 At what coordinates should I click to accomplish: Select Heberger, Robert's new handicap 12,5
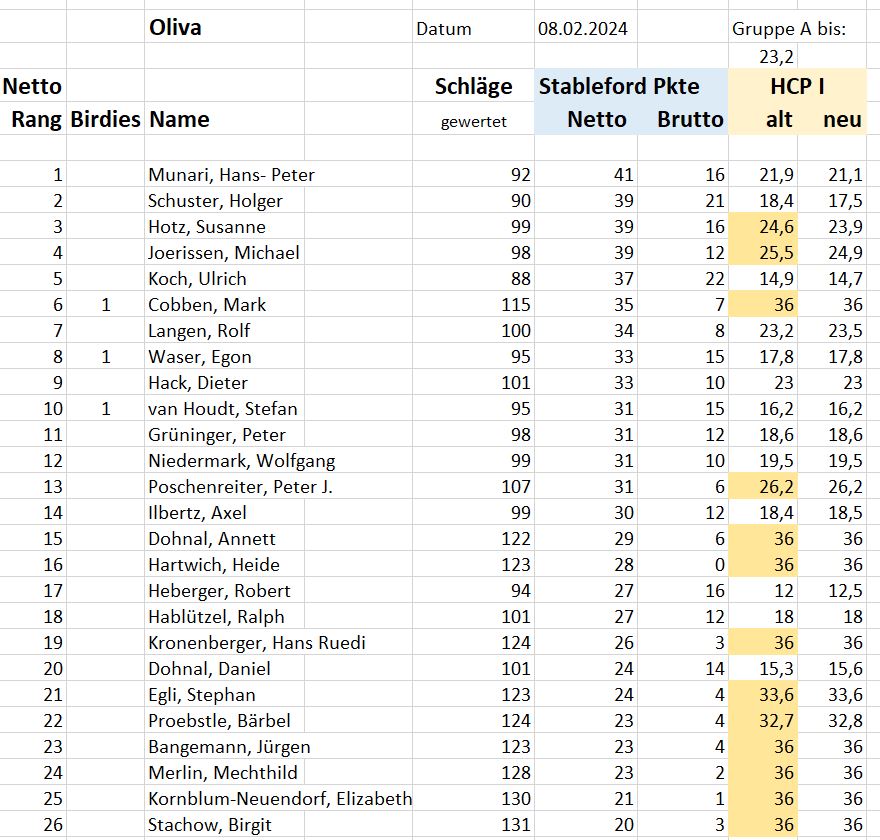pyautogui.click(x=845, y=590)
